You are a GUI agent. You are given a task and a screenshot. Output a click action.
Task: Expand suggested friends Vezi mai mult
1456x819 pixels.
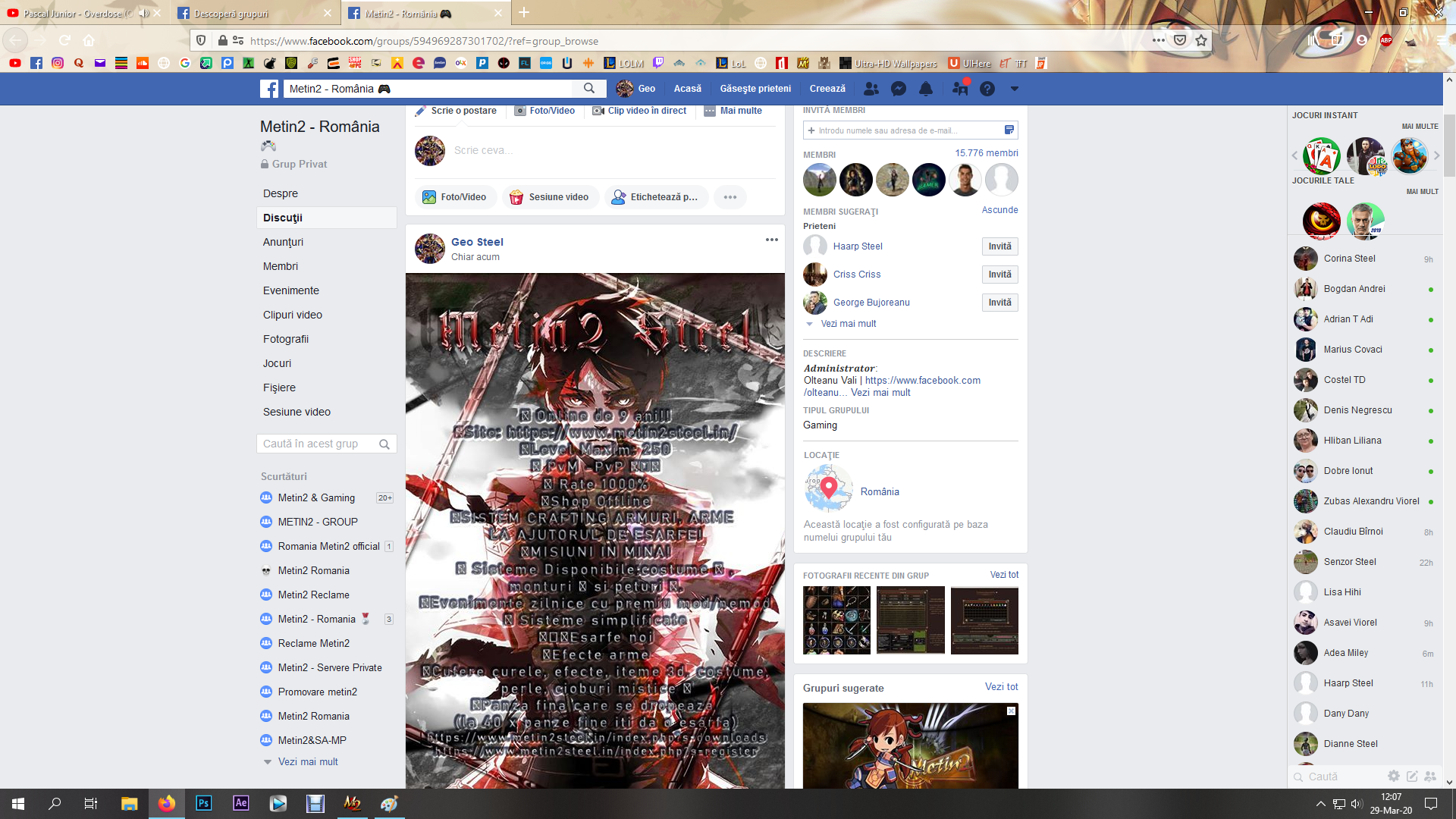(848, 324)
